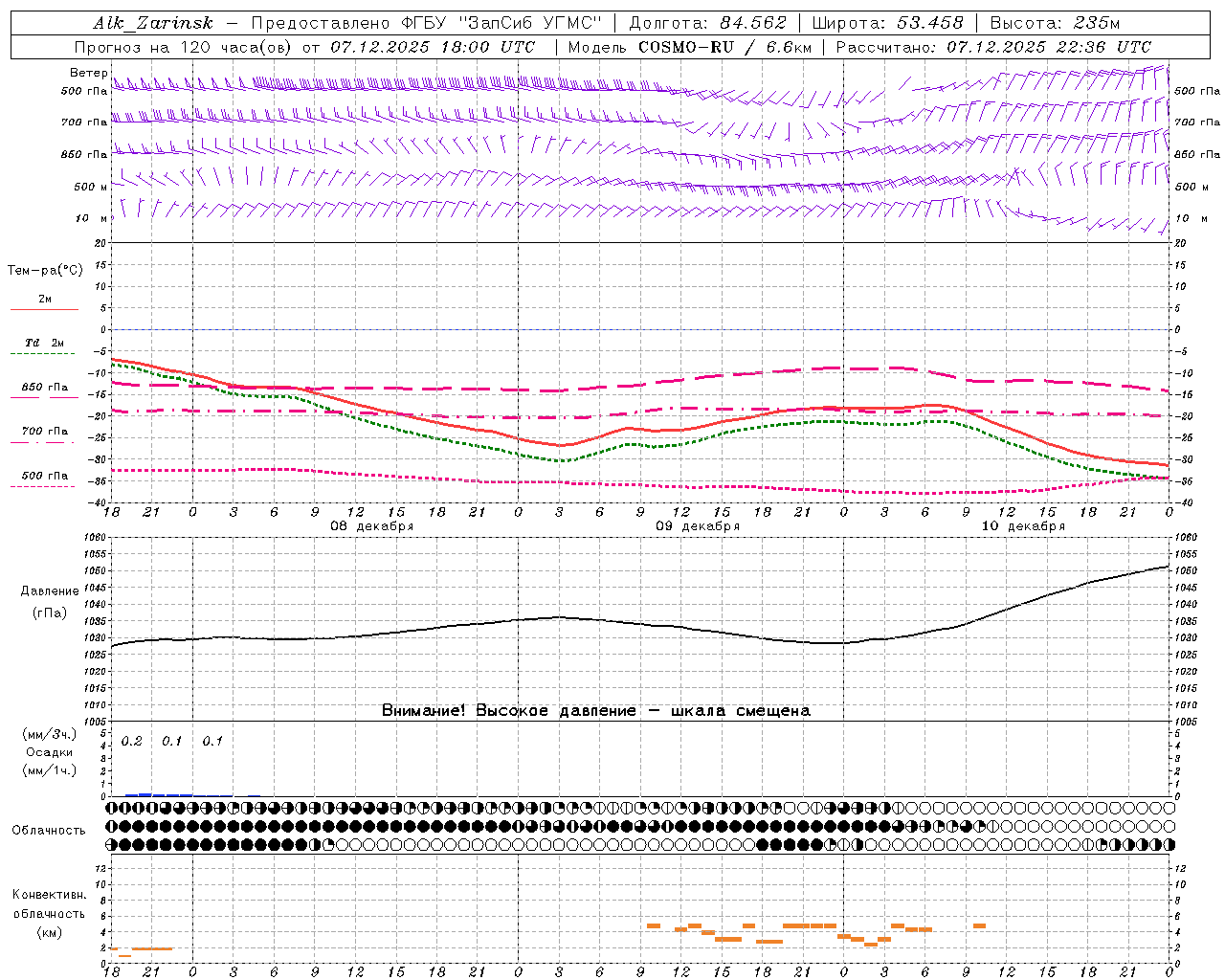This screenshot has height=980, width=1225.
Task: Click the date label 10 декабря
Action: tap(1023, 526)
